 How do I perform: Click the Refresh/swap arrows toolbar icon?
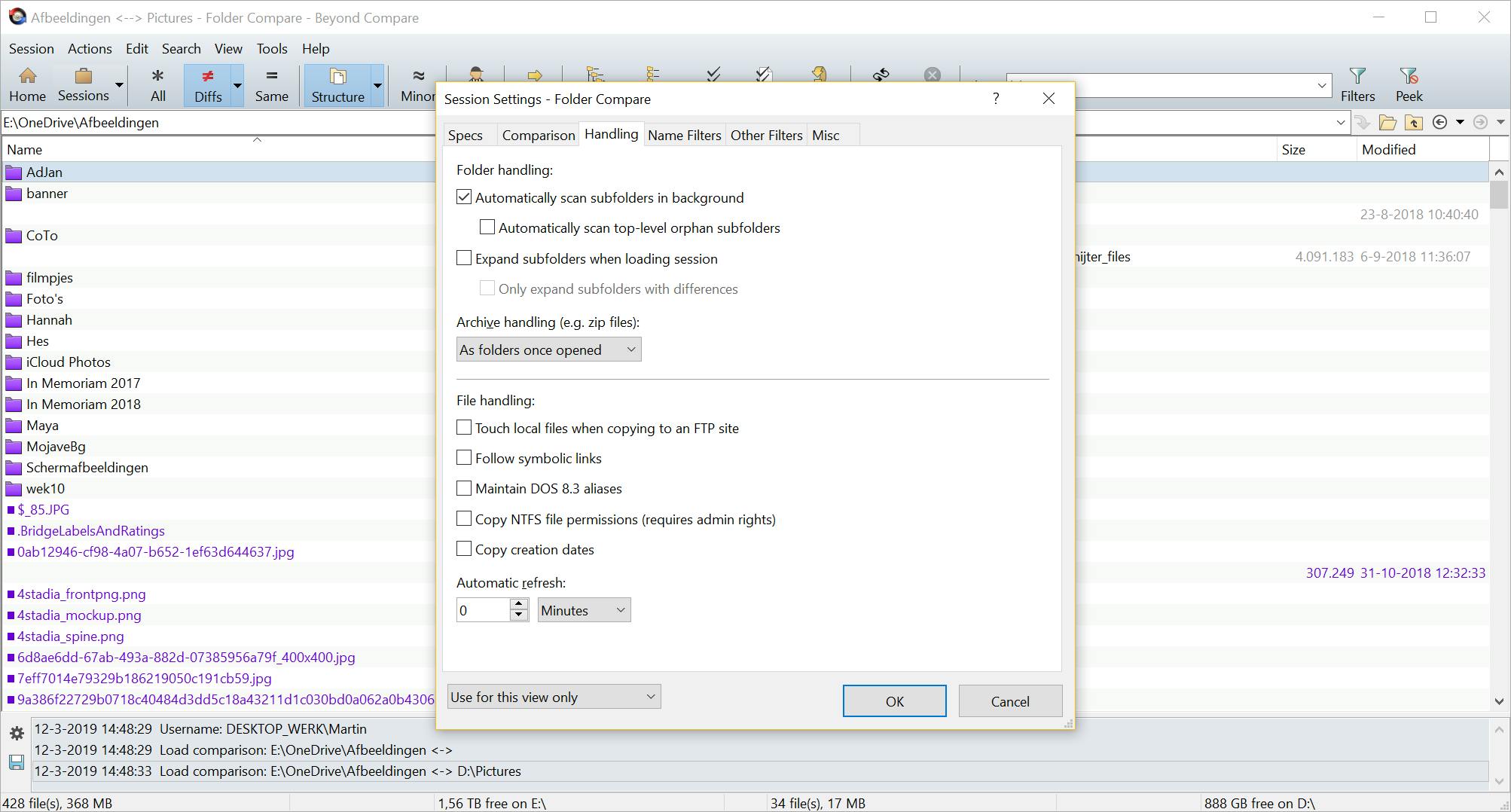[x=881, y=75]
